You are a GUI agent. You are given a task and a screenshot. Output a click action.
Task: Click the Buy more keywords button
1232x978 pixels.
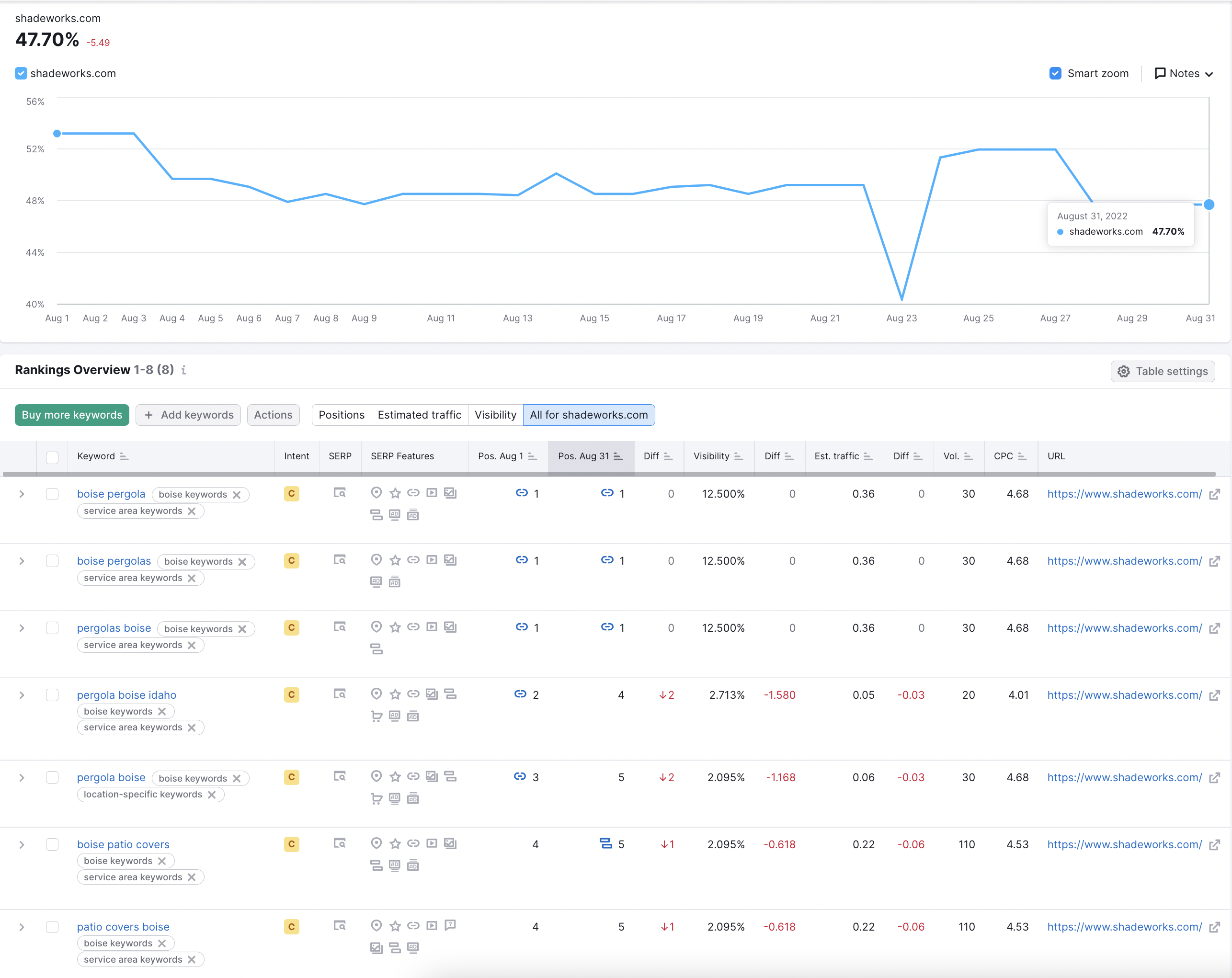pos(72,415)
